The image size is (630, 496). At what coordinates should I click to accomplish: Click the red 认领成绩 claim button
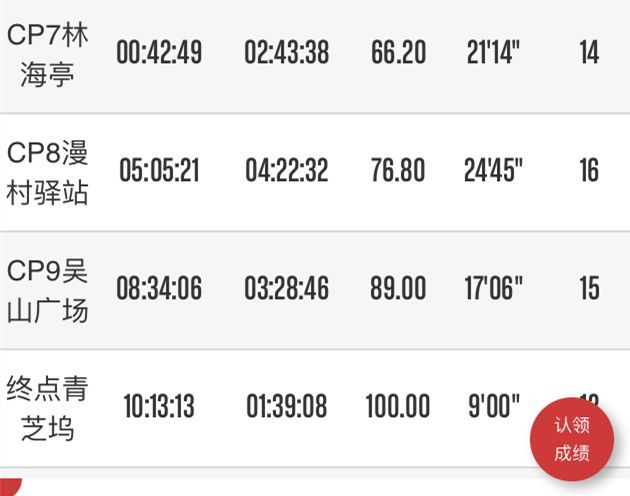572,439
